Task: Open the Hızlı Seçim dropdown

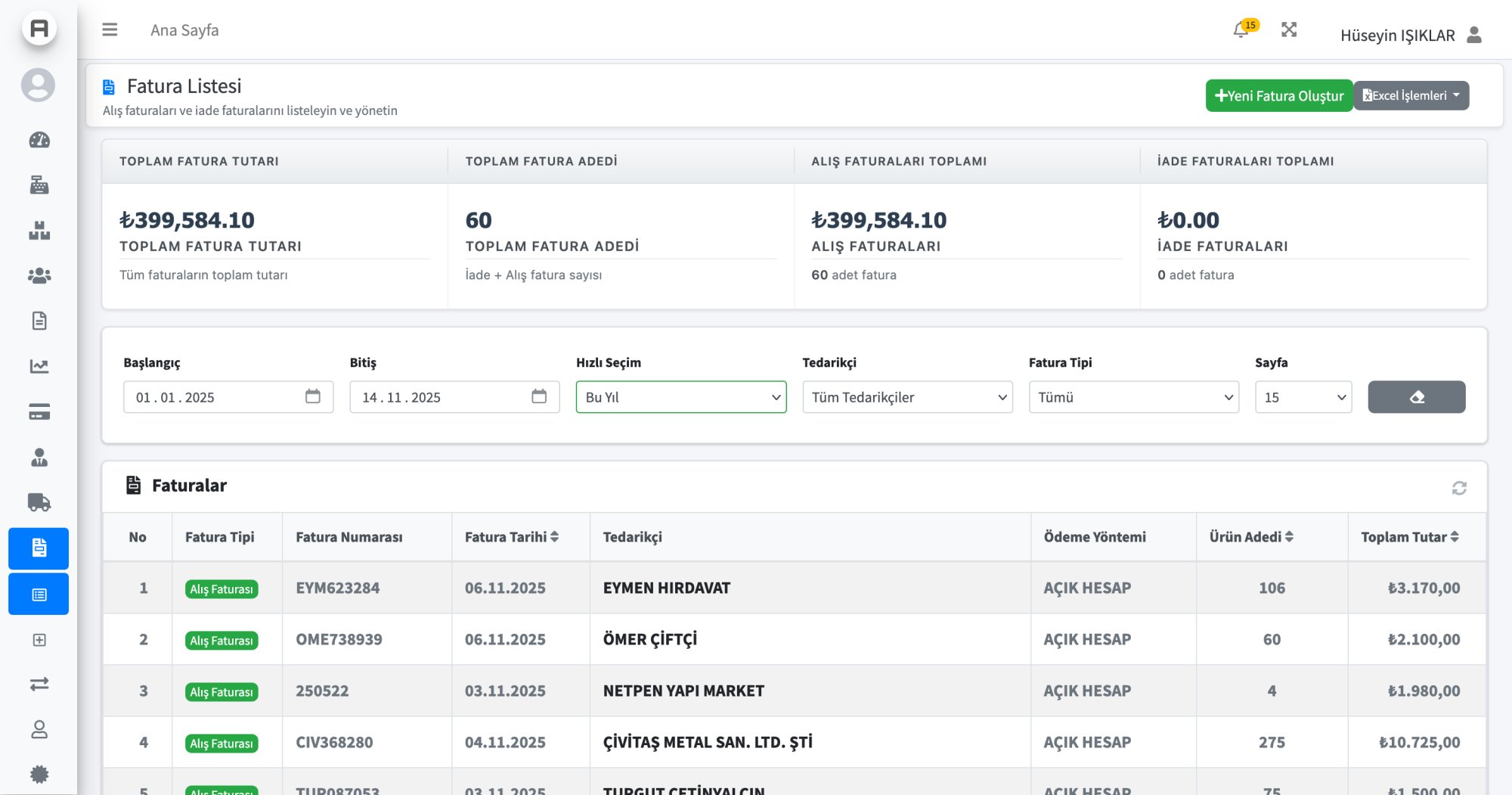Action: [680, 397]
